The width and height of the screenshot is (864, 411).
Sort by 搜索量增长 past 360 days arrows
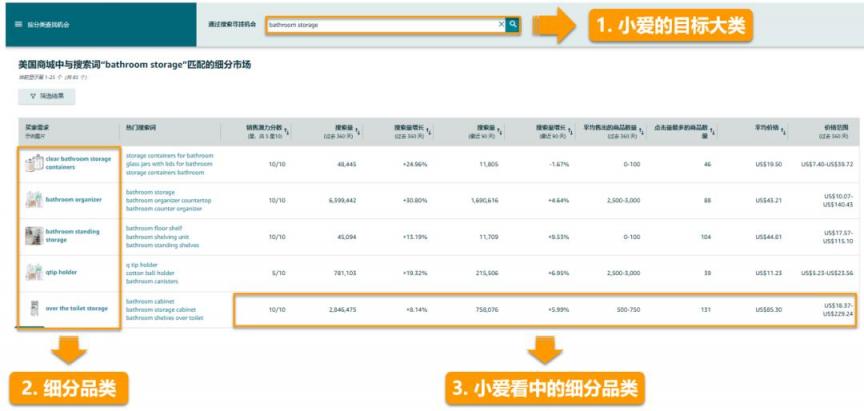click(429, 131)
